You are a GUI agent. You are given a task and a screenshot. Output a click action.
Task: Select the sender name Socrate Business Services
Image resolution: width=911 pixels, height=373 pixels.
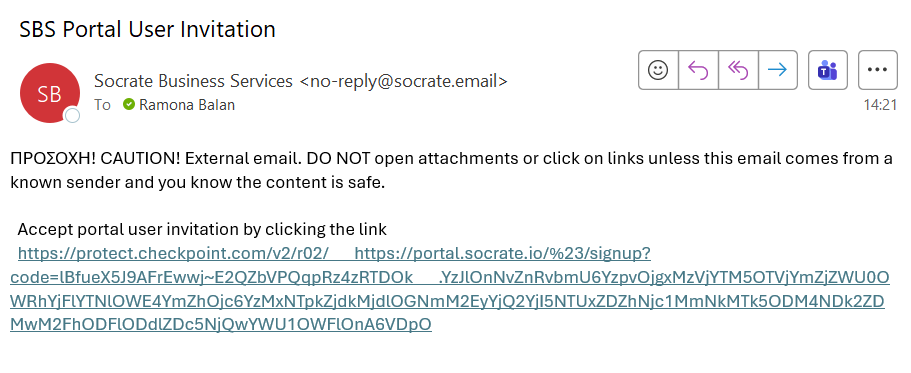pos(193,81)
